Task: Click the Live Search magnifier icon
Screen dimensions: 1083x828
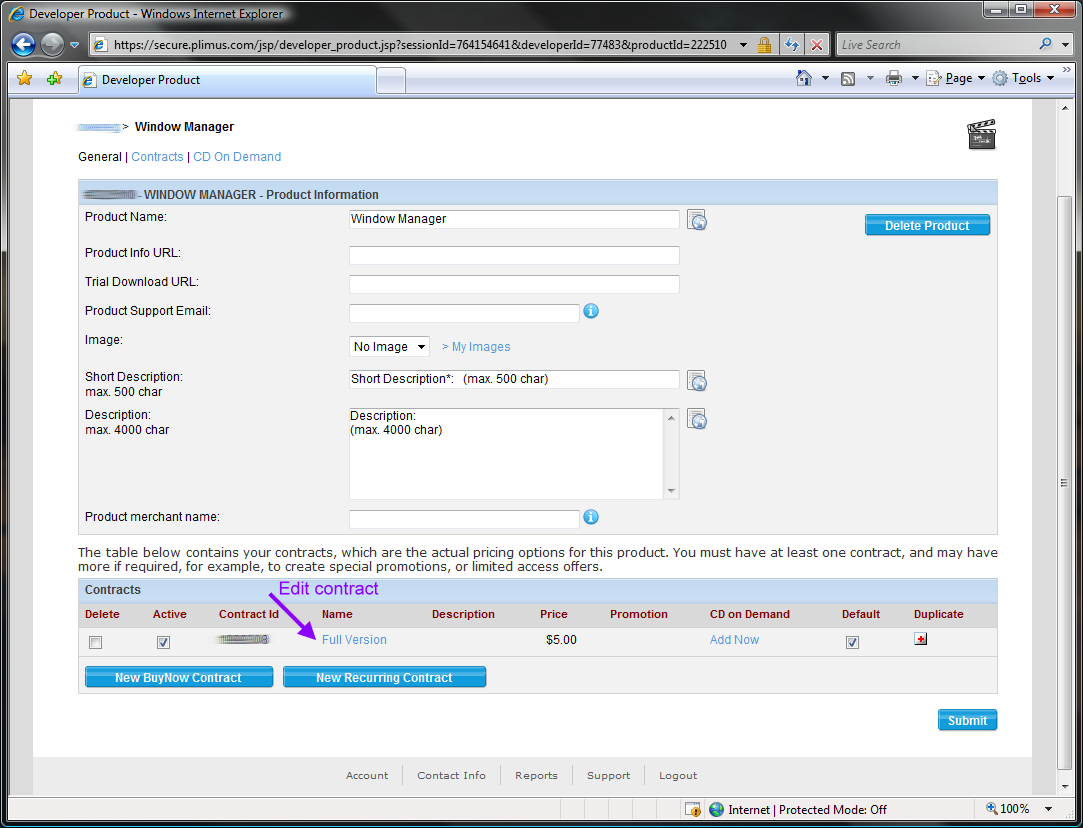Action: (x=1045, y=44)
